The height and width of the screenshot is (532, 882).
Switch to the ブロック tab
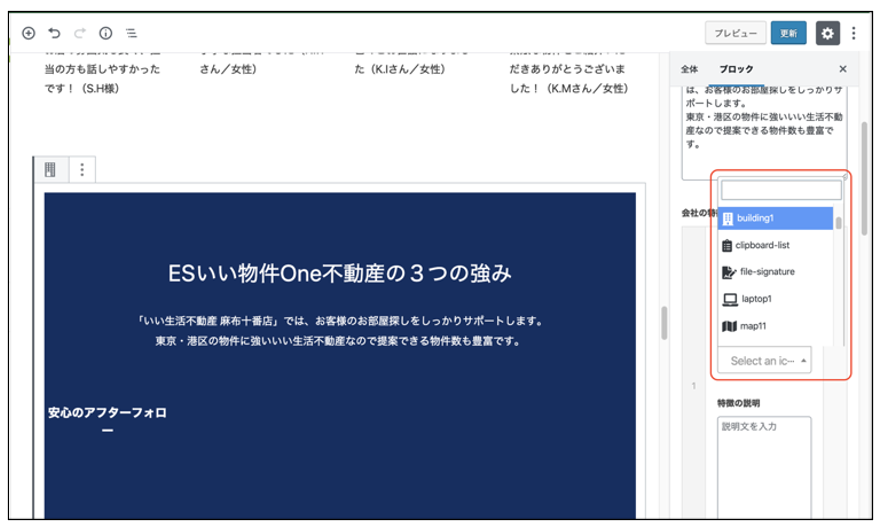pos(736,69)
